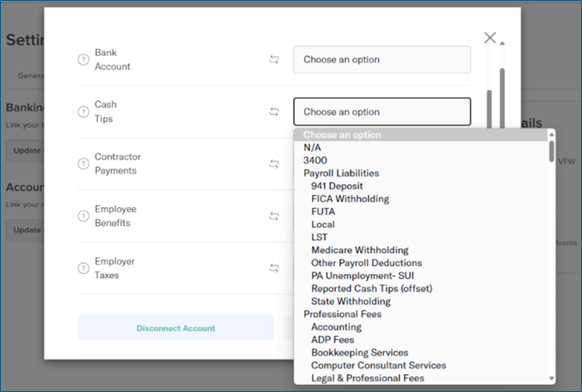Click the dropdown list scrollbar thumb
This screenshot has height=392, width=582.
coord(552,151)
